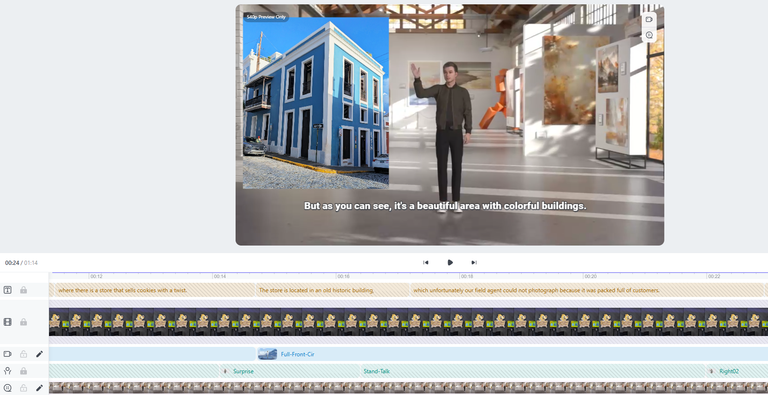Click the blue building image in preview
Viewport: 768px width, 395px height.
tap(316, 103)
